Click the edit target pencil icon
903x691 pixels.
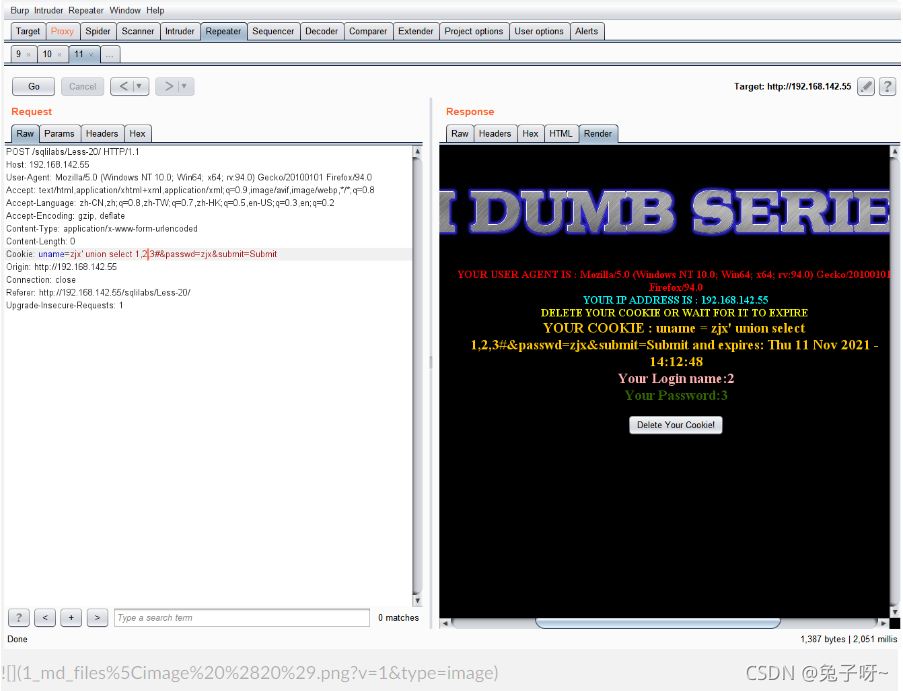[x=866, y=86]
